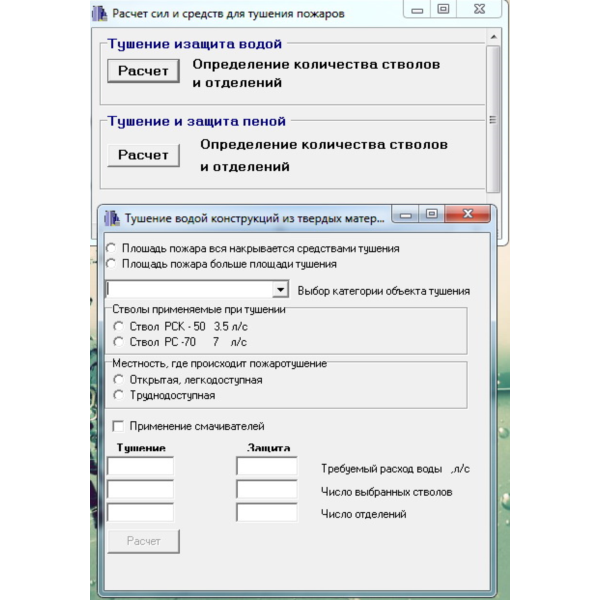The image size is (600, 600).
Task: Click the app icon in the water-extinguishing dialog title bar
Action: click(x=112, y=218)
